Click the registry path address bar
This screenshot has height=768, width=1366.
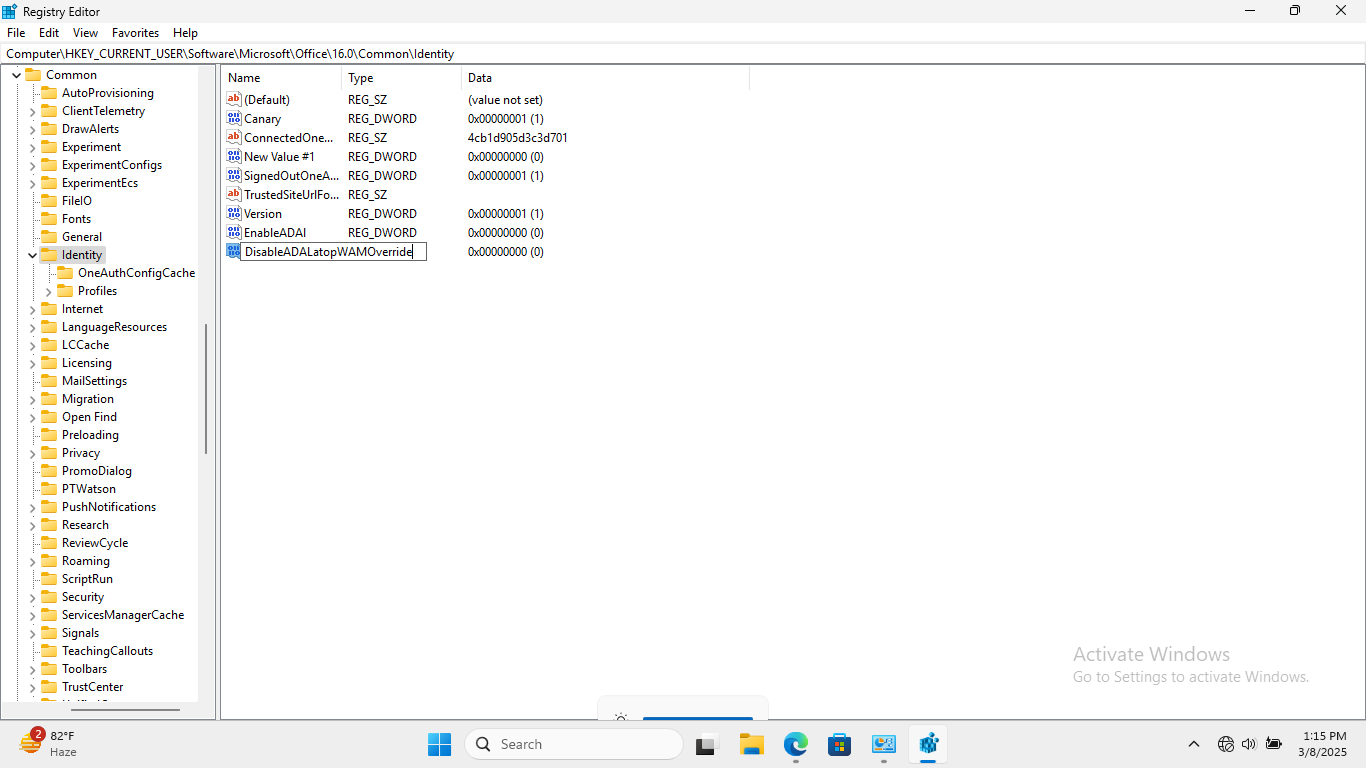(683, 54)
